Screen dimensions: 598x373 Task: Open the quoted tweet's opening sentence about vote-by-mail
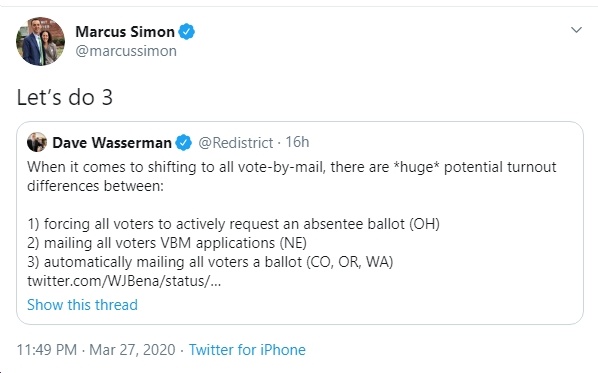[x=292, y=176]
